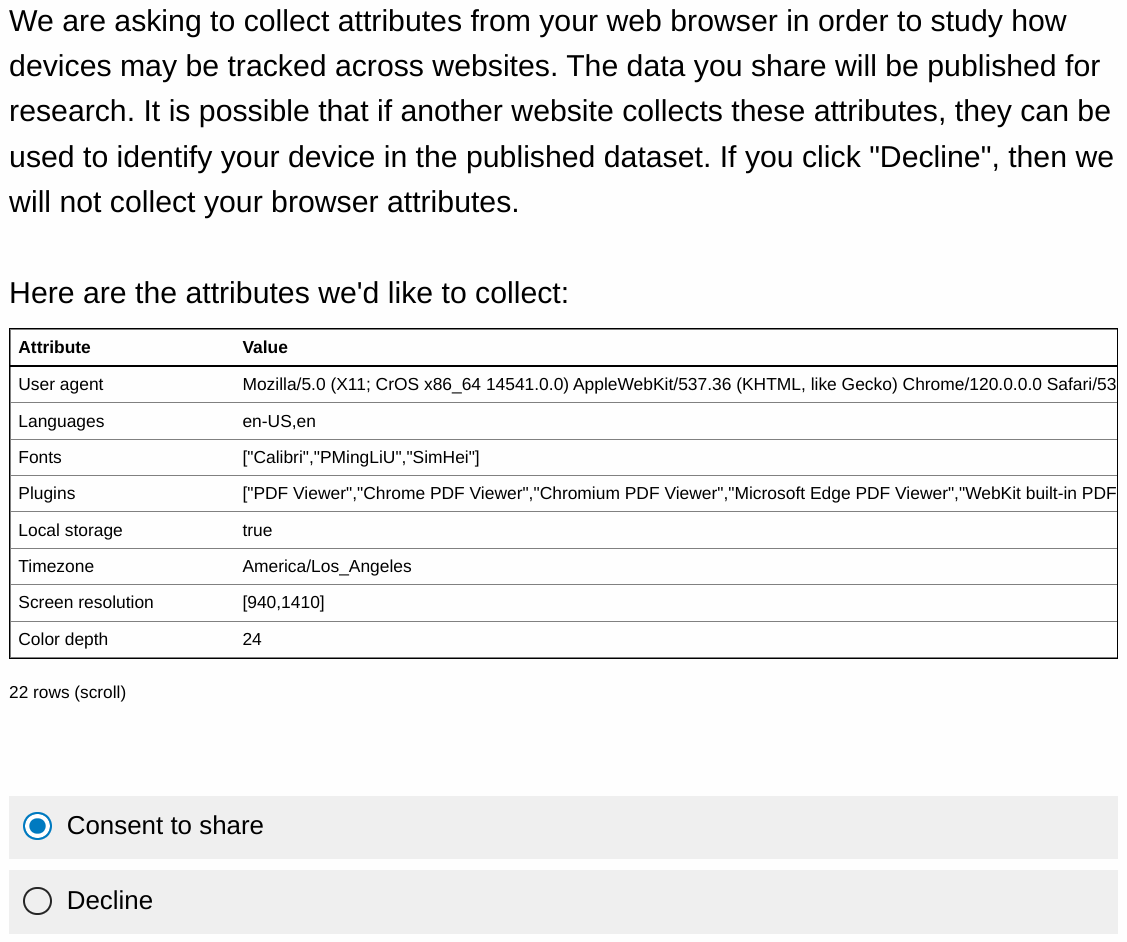The image size is (1127, 942).
Task: Click the Color depth attribute cell
Action: tap(63, 639)
